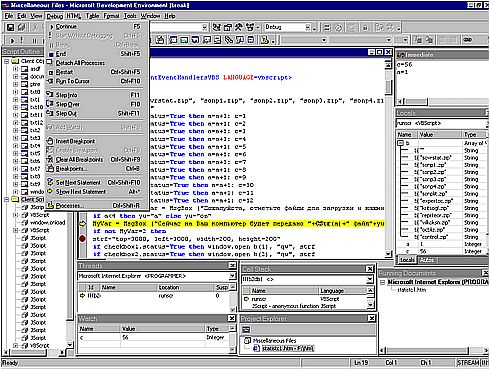
Task: Open the File menu
Action: tap(9, 16)
